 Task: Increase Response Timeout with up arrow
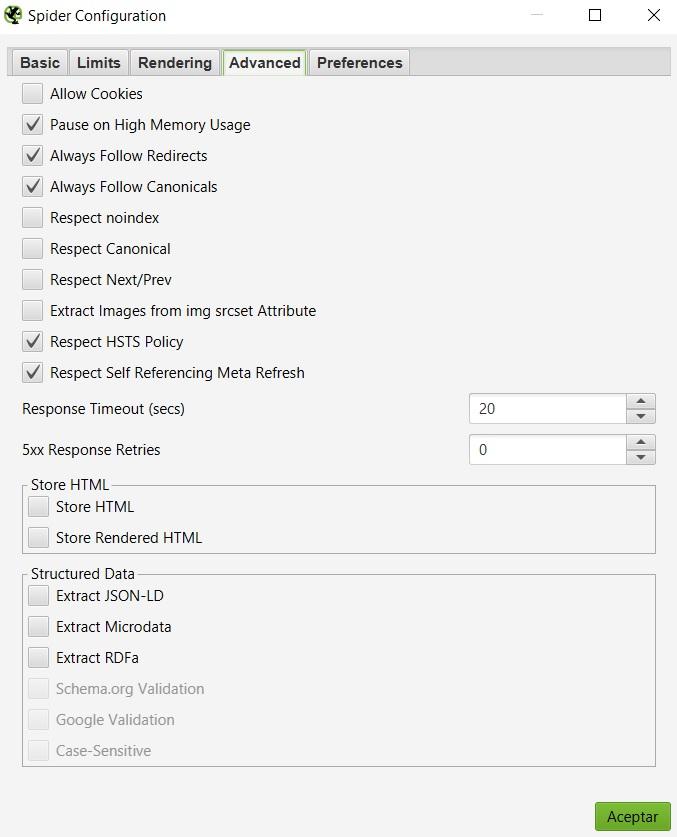[641, 401]
